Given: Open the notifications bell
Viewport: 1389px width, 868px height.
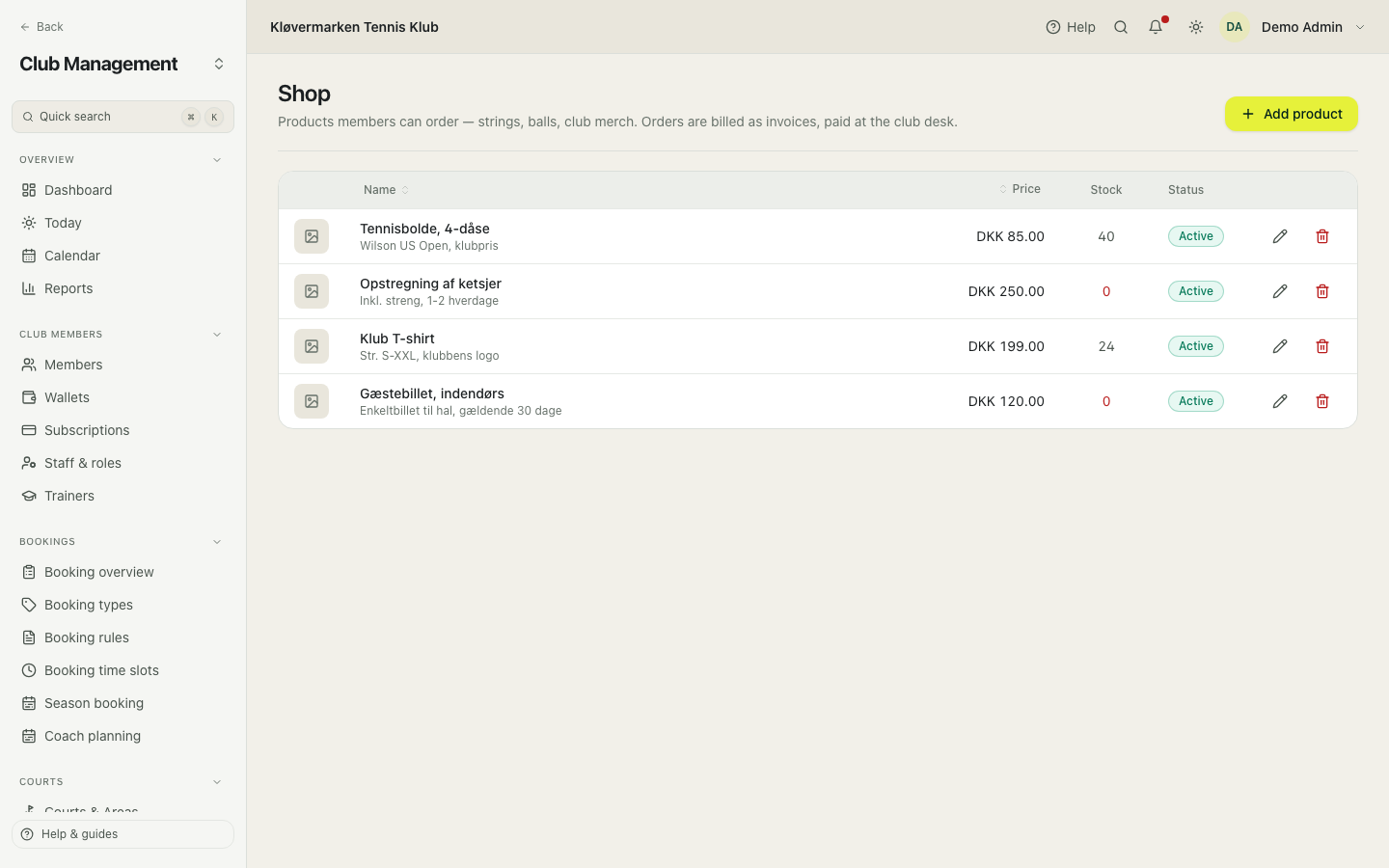Looking at the screenshot, I should click(1156, 27).
